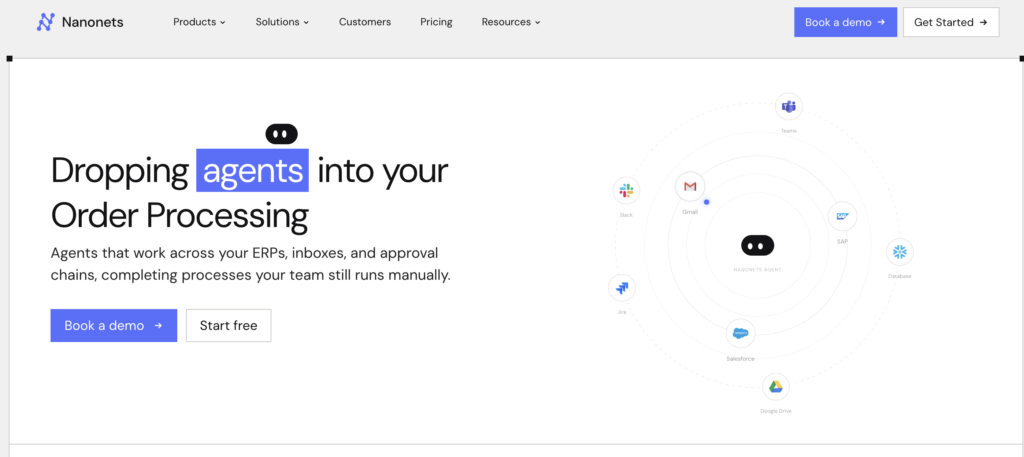Expand the Solutions dropdown menu

[x=282, y=22]
